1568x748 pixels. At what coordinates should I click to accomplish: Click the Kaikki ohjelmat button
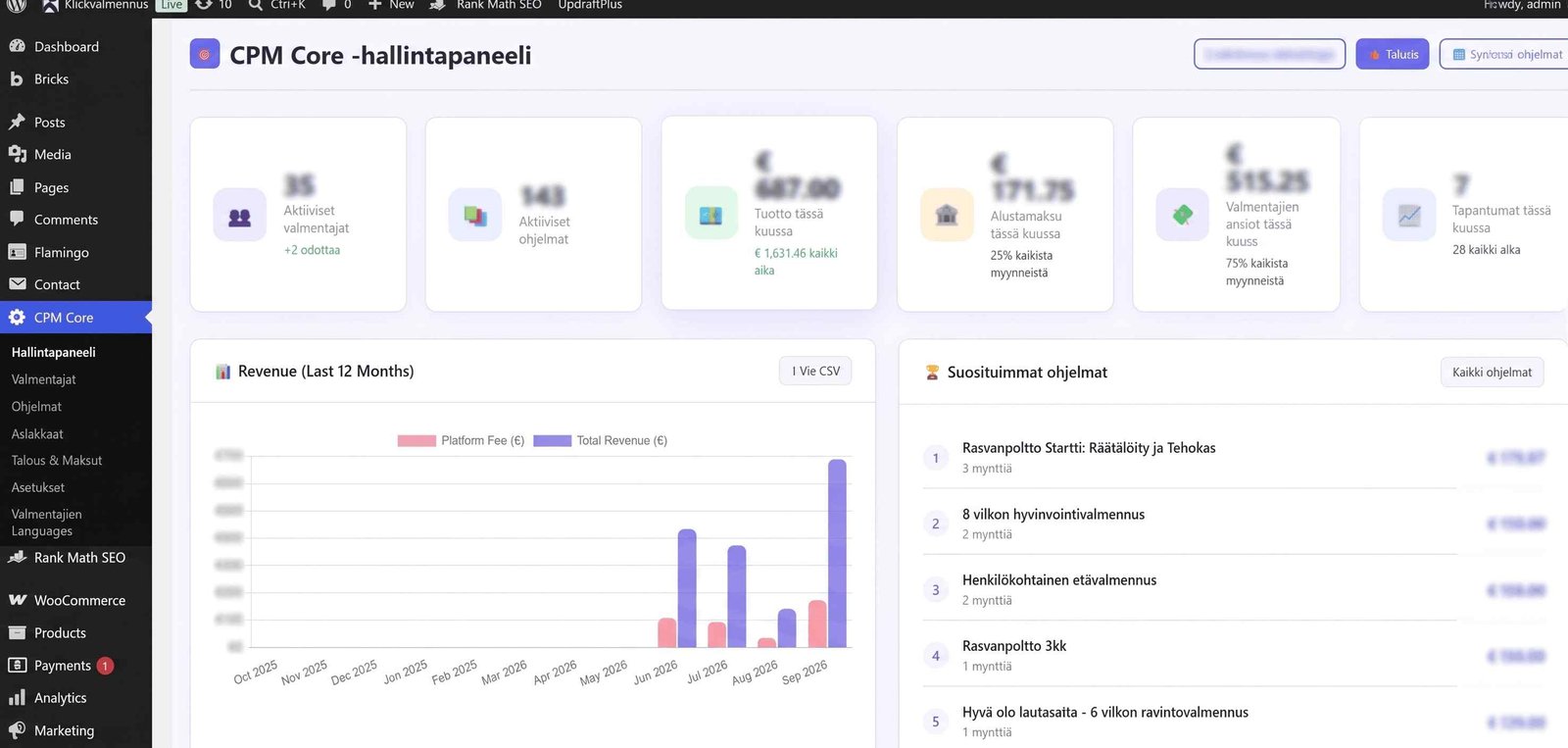click(1492, 373)
